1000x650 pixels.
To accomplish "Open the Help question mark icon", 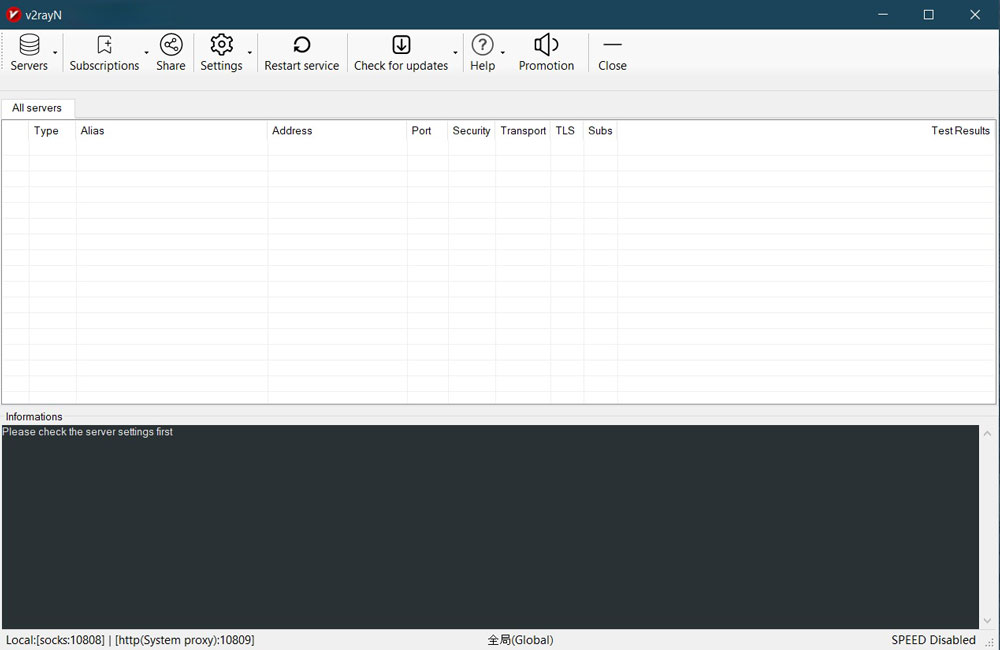I will [x=482, y=45].
